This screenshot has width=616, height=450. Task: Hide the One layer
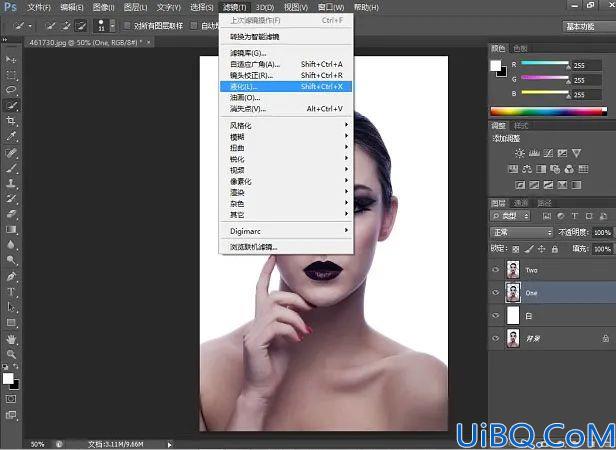tap(496, 293)
